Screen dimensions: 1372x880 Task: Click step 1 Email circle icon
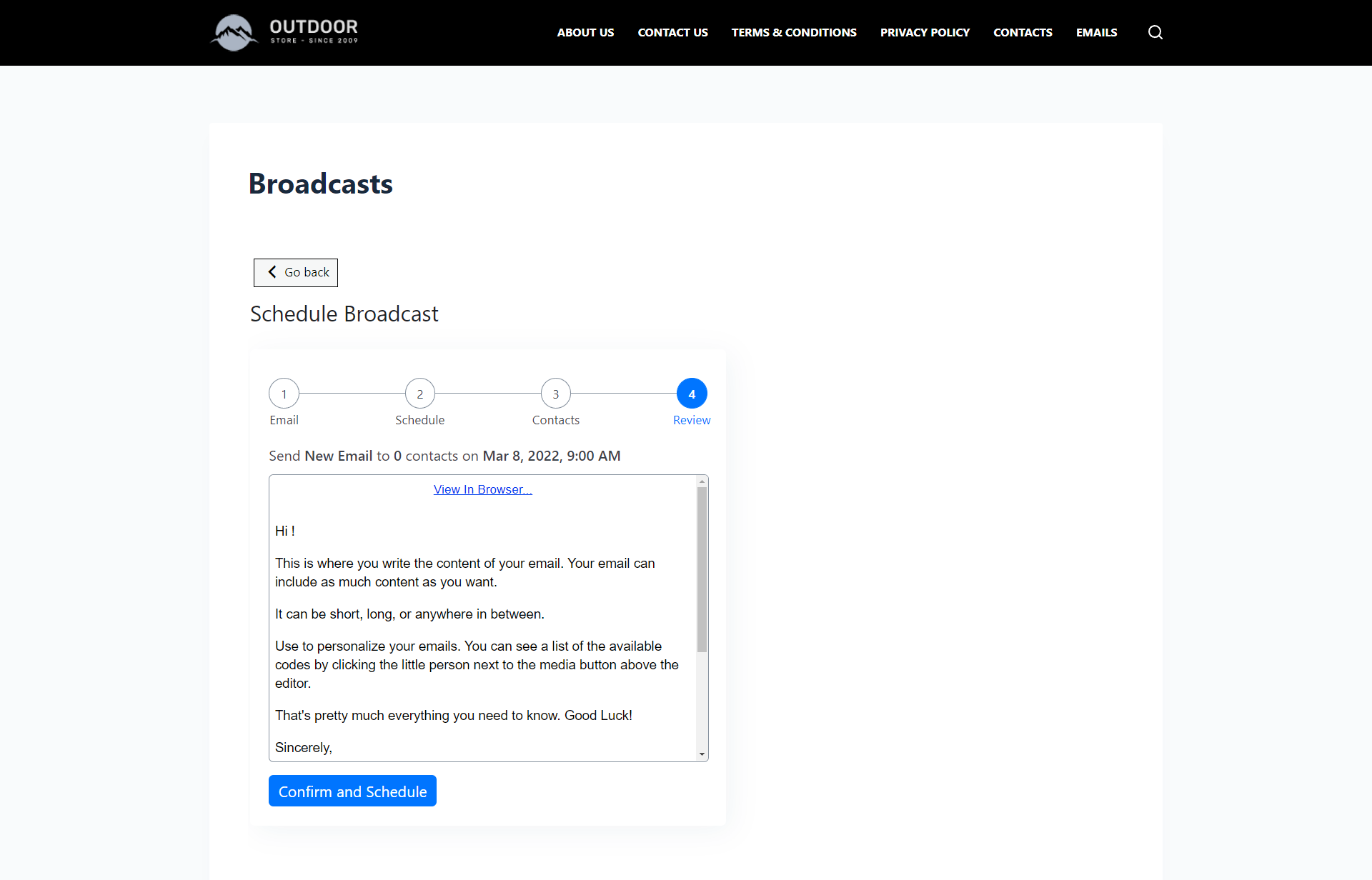[x=283, y=394]
